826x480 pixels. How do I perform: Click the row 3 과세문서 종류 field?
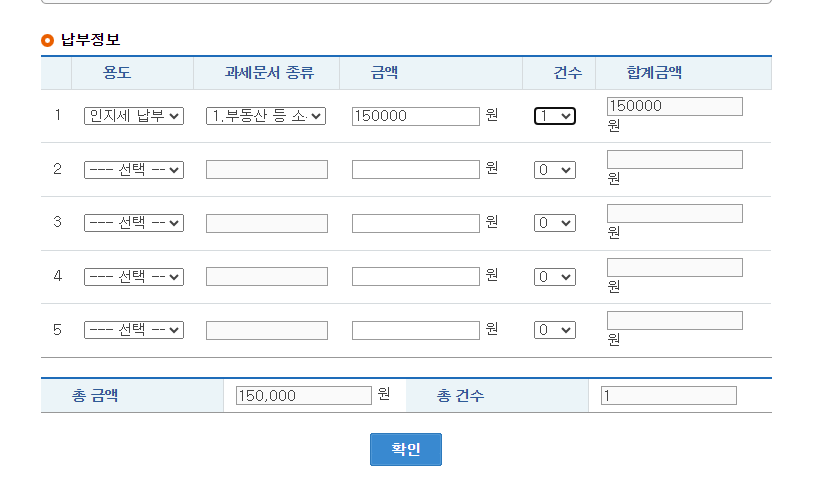coord(267,223)
